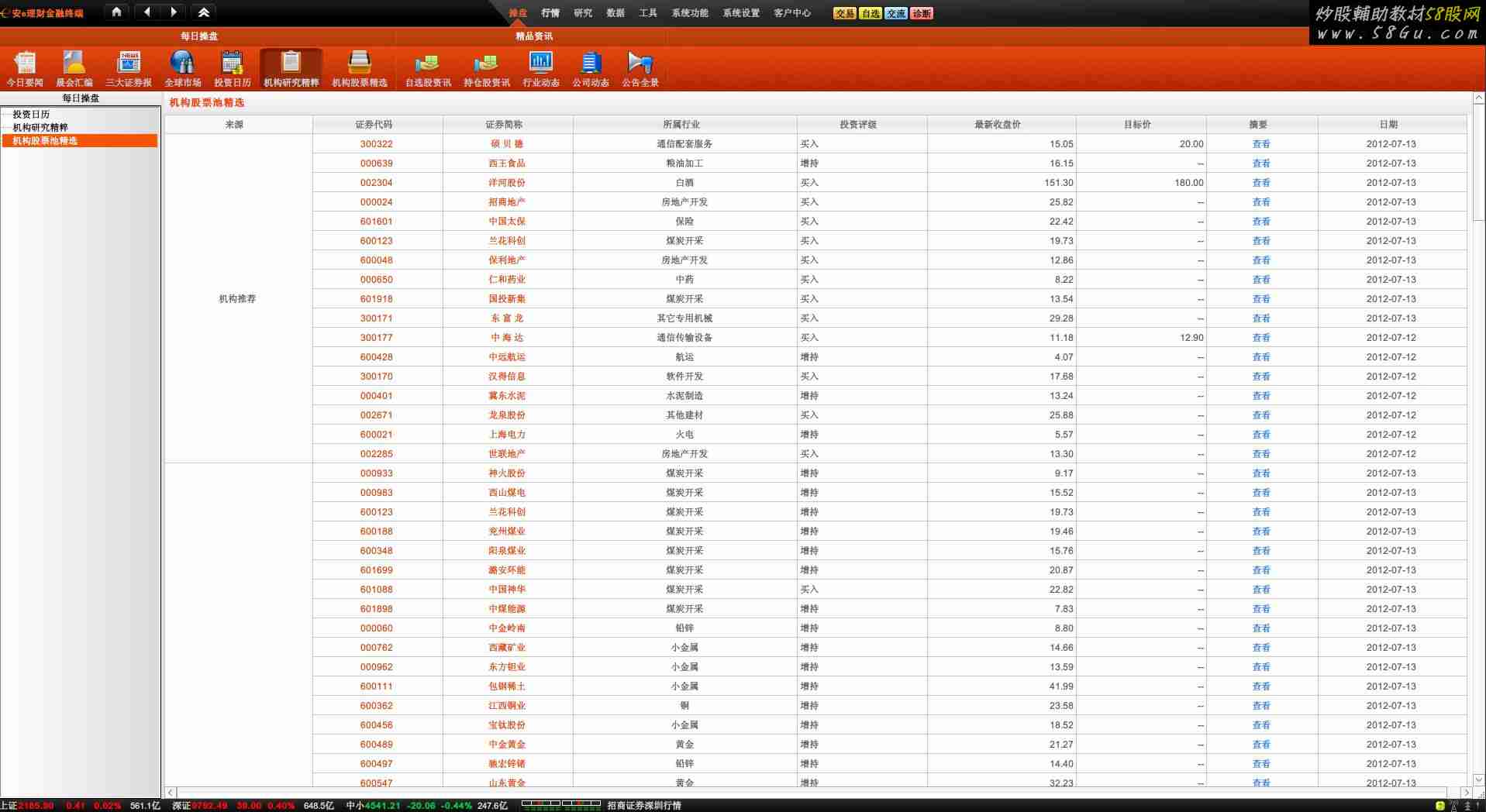Open 晨会汇编 icon
Image resolution: width=1486 pixels, height=812 pixels.
coord(74,68)
